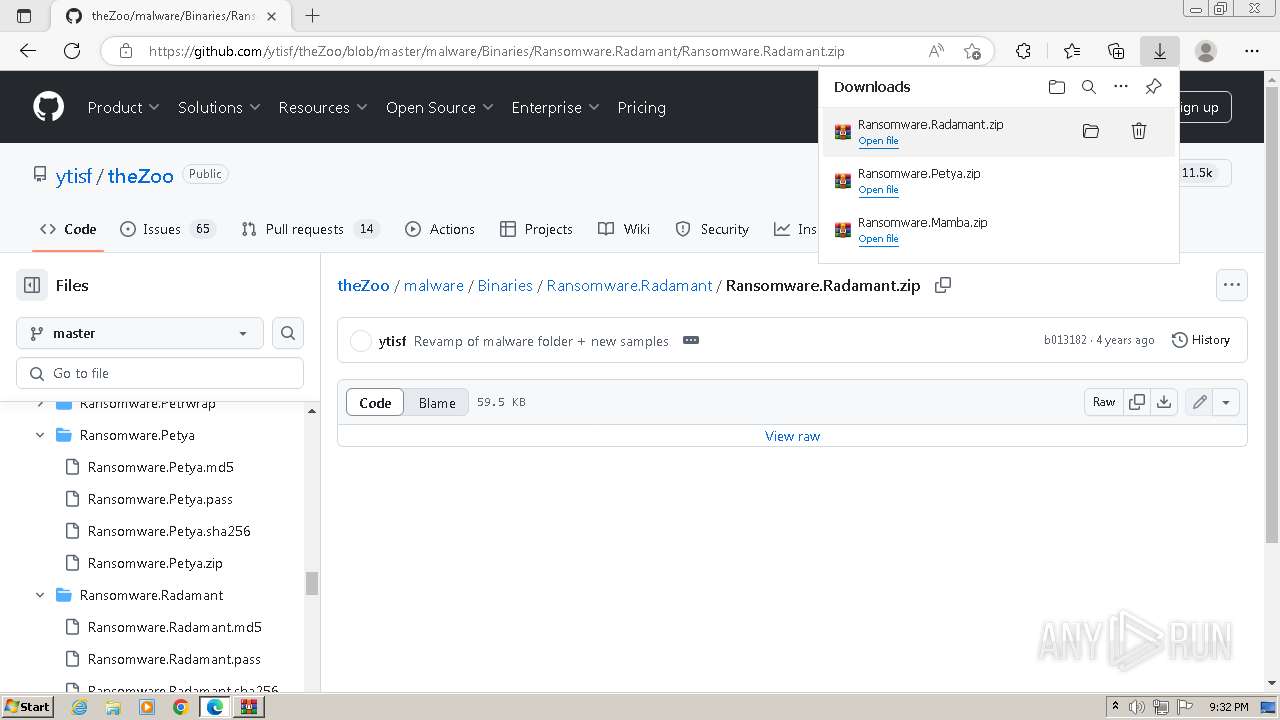Click the Raw button

pos(1104,402)
